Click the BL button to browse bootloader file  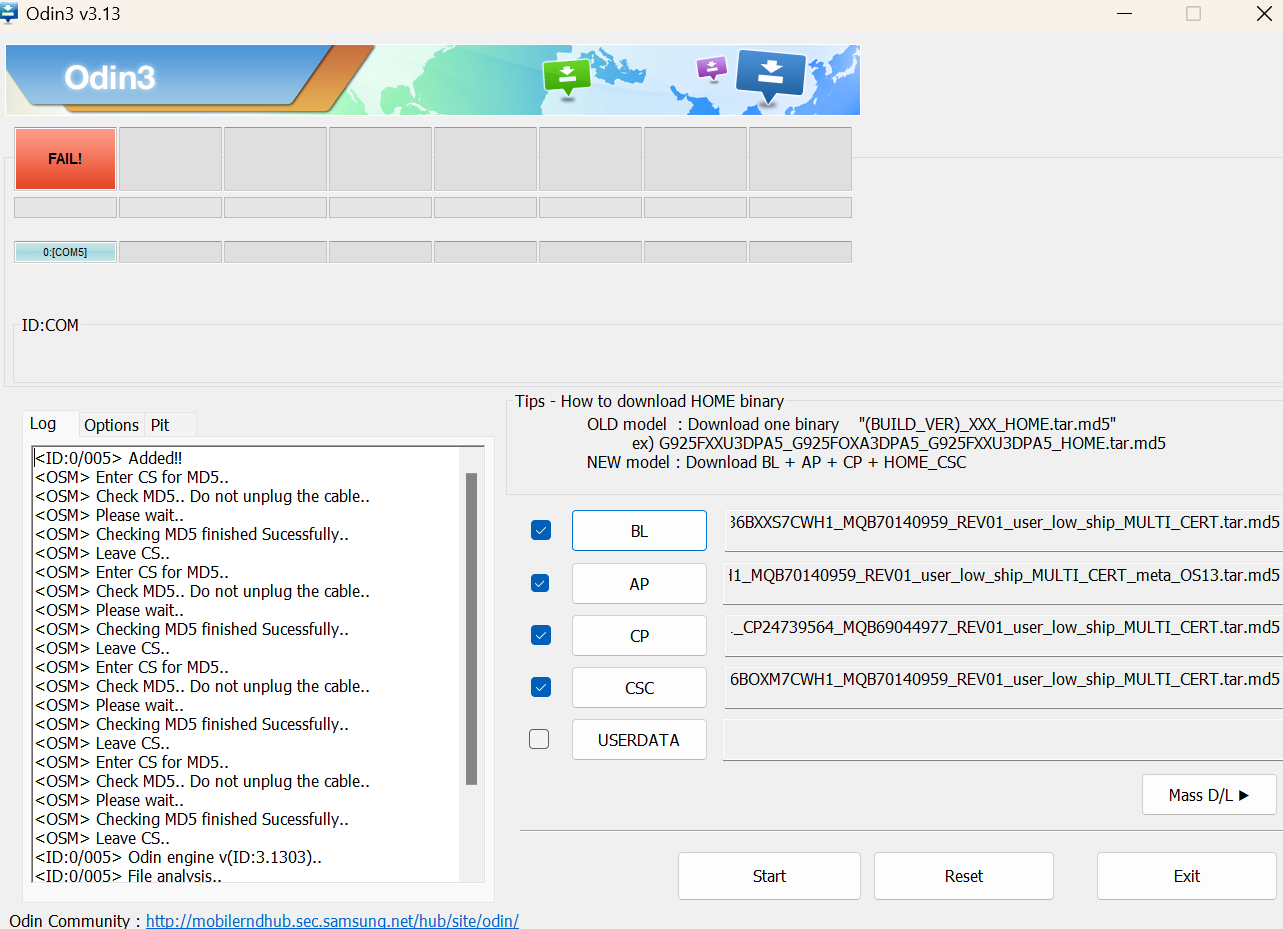point(639,530)
